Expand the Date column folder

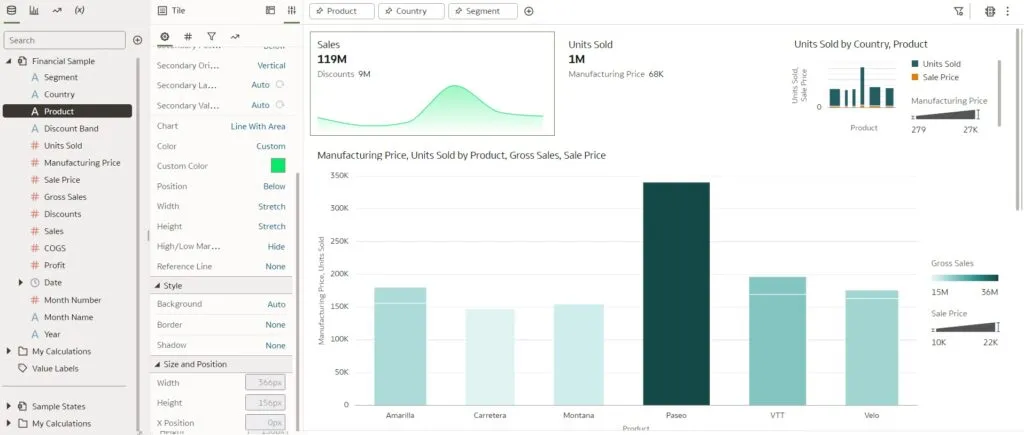pyautogui.click(x=21, y=283)
